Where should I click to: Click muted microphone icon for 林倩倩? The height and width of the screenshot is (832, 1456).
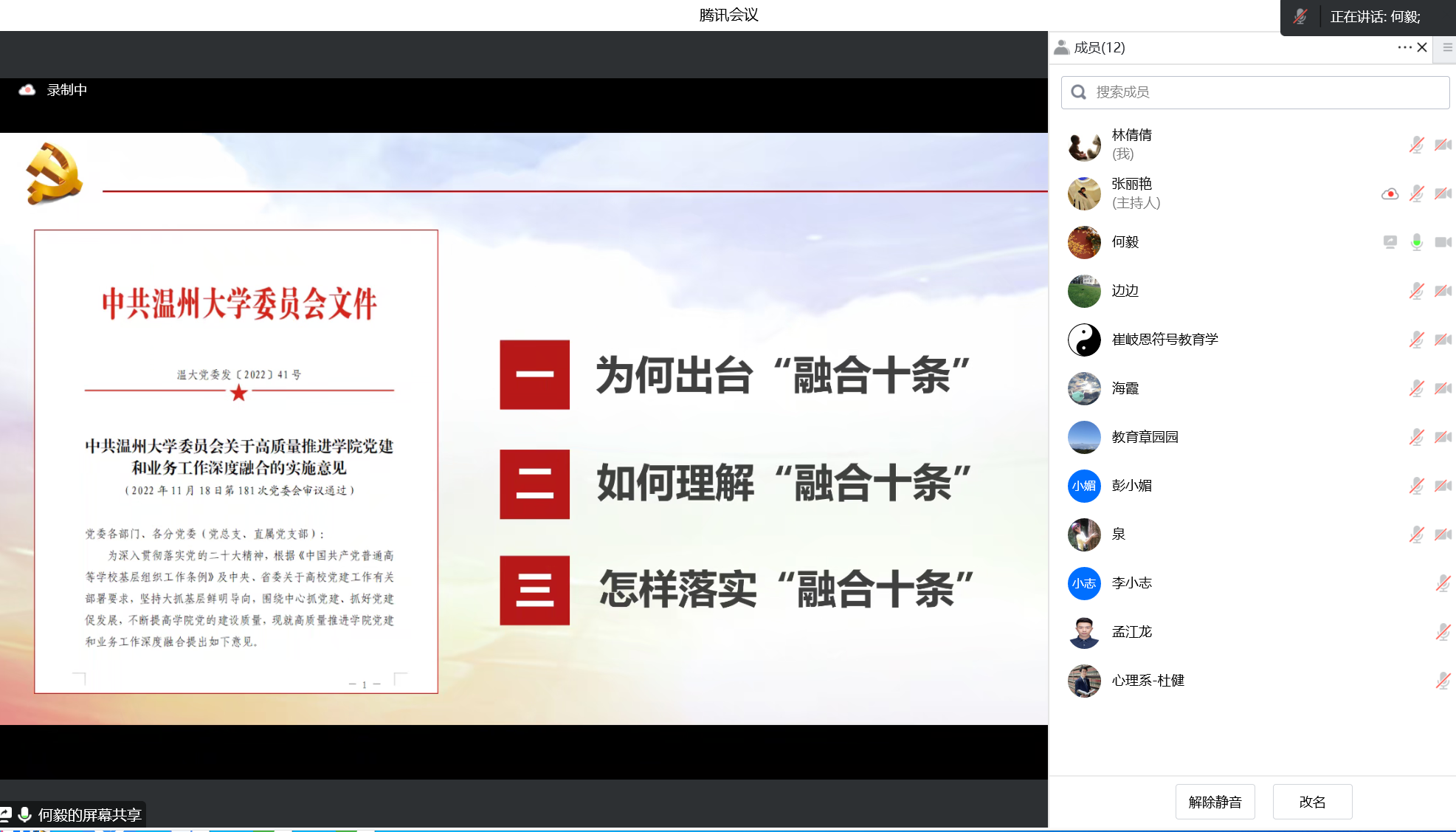click(x=1416, y=145)
